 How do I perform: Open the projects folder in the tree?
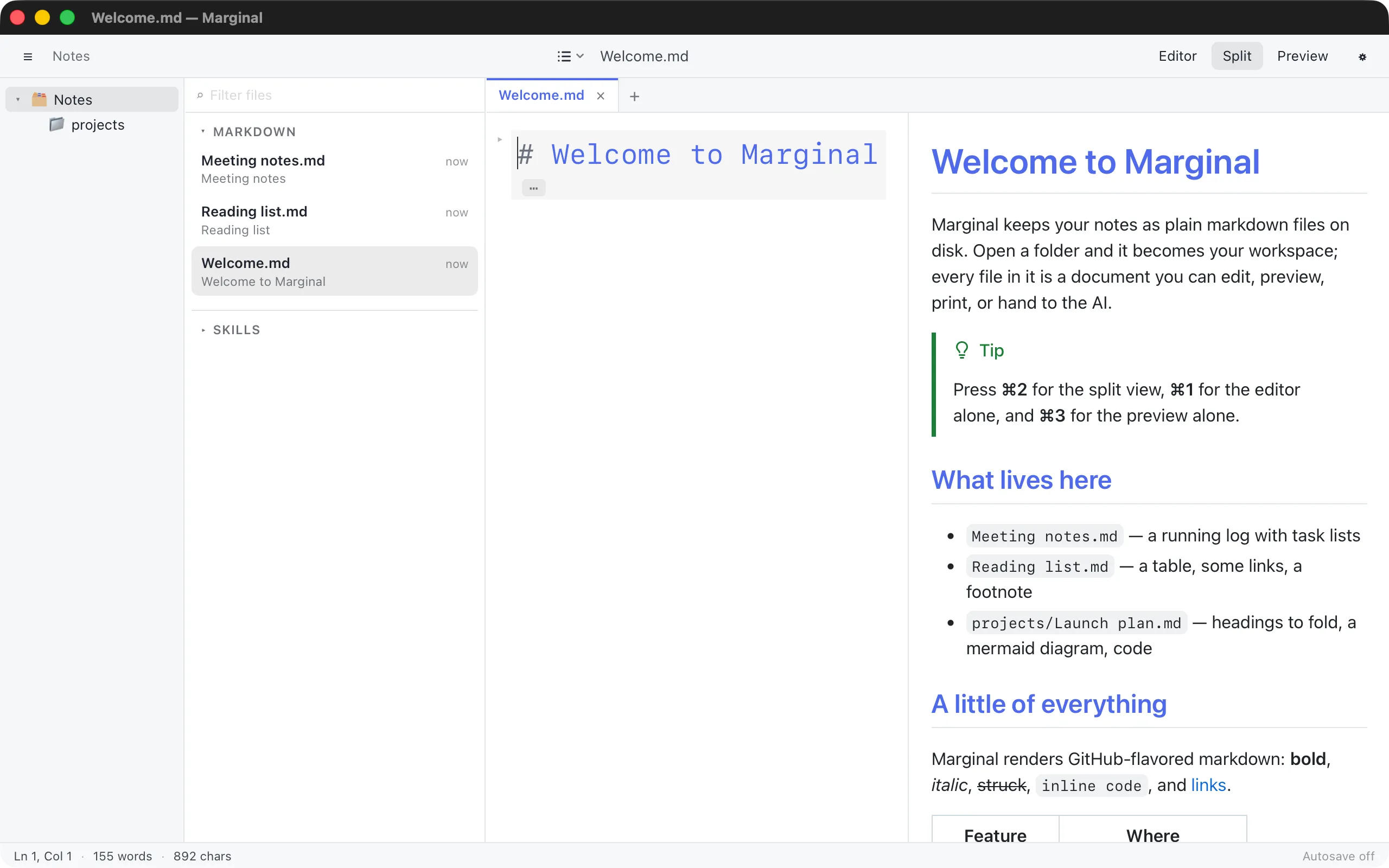(92, 125)
